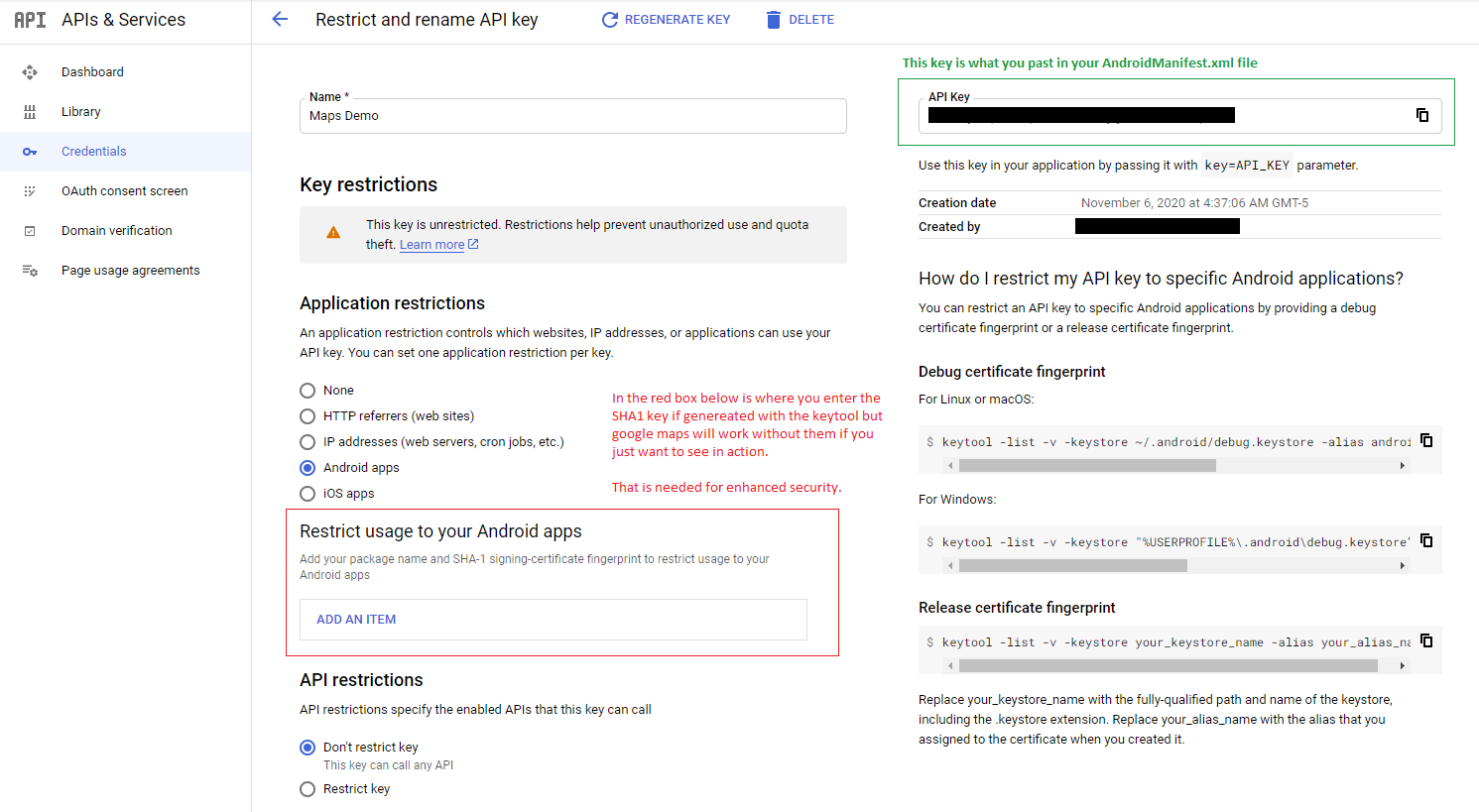This screenshot has height=812, width=1479.
Task: Select Don't restrict key option
Action: 308,748
